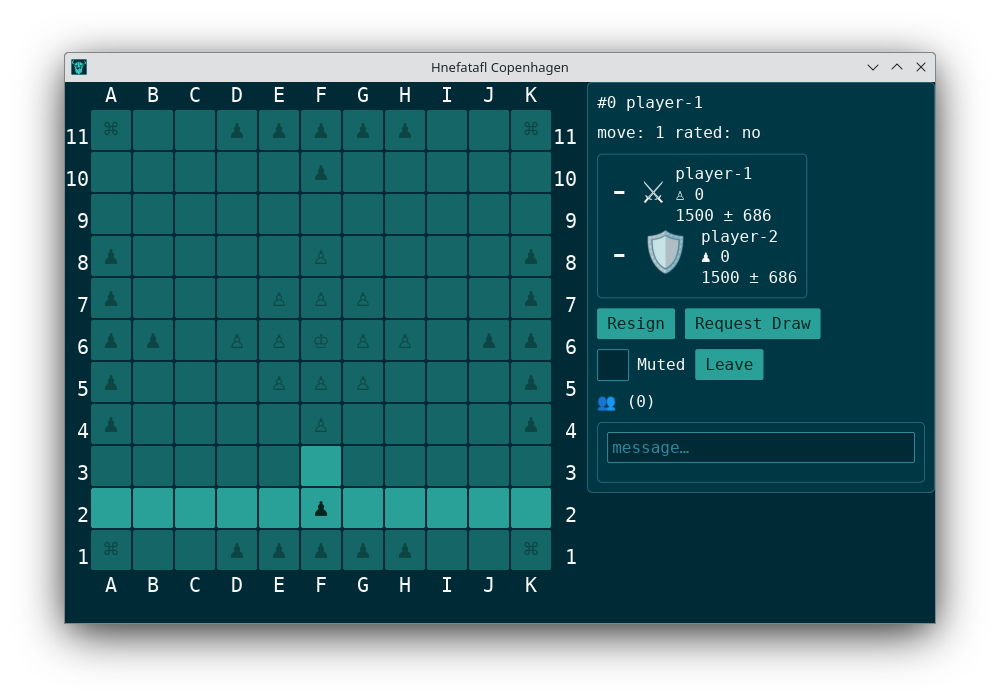
Task: Select the defender pawn on D6
Action: [x=237, y=342]
